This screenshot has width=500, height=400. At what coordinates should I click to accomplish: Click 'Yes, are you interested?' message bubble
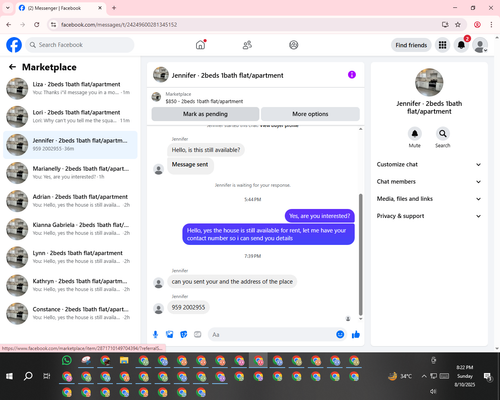(x=319, y=216)
